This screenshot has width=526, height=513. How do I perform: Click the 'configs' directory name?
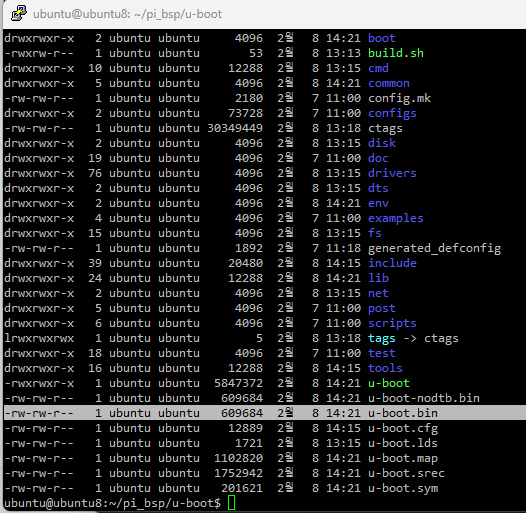click(392, 113)
